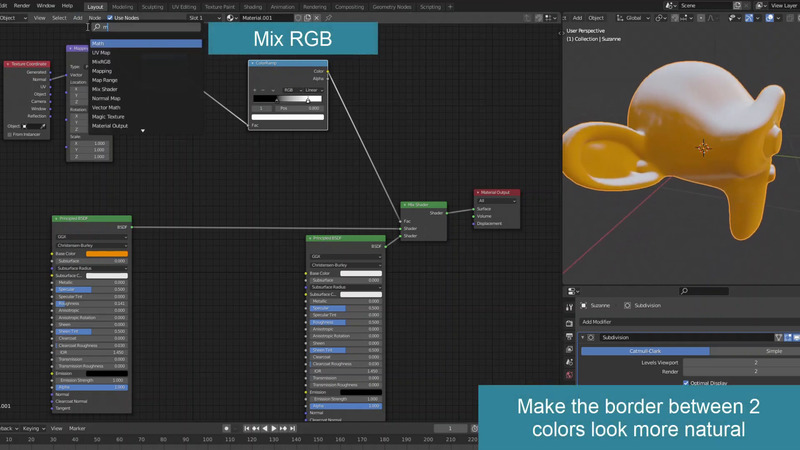Screen dimensions: 800x450
Task: Open ColorRamp Linear interpolation dropdown
Action: click(x=313, y=89)
